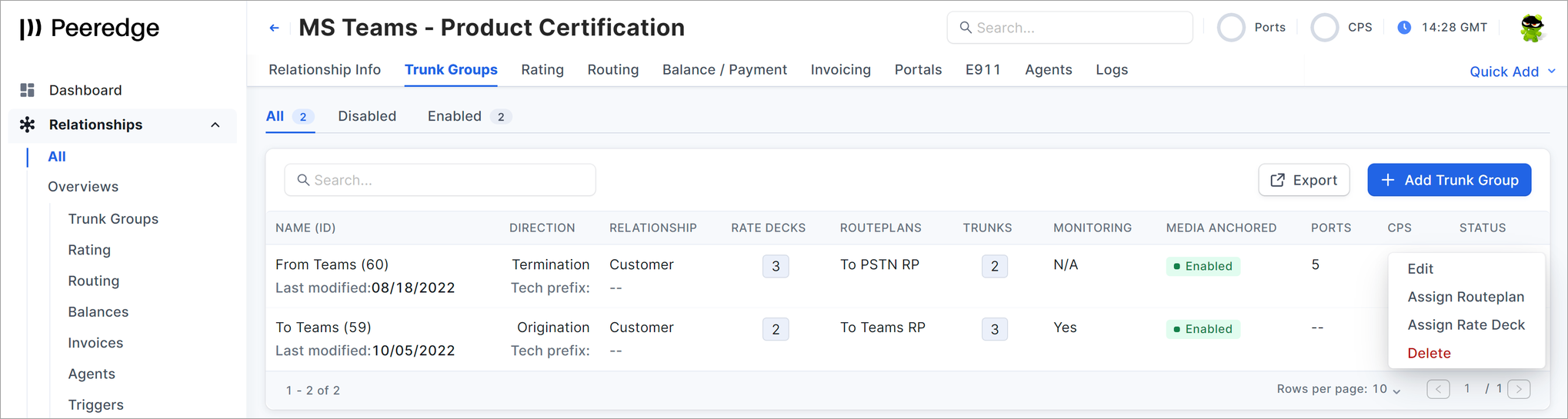Filter by Enabled trunk groups
This screenshot has width=1568, height=419.
tap(469, 116)
